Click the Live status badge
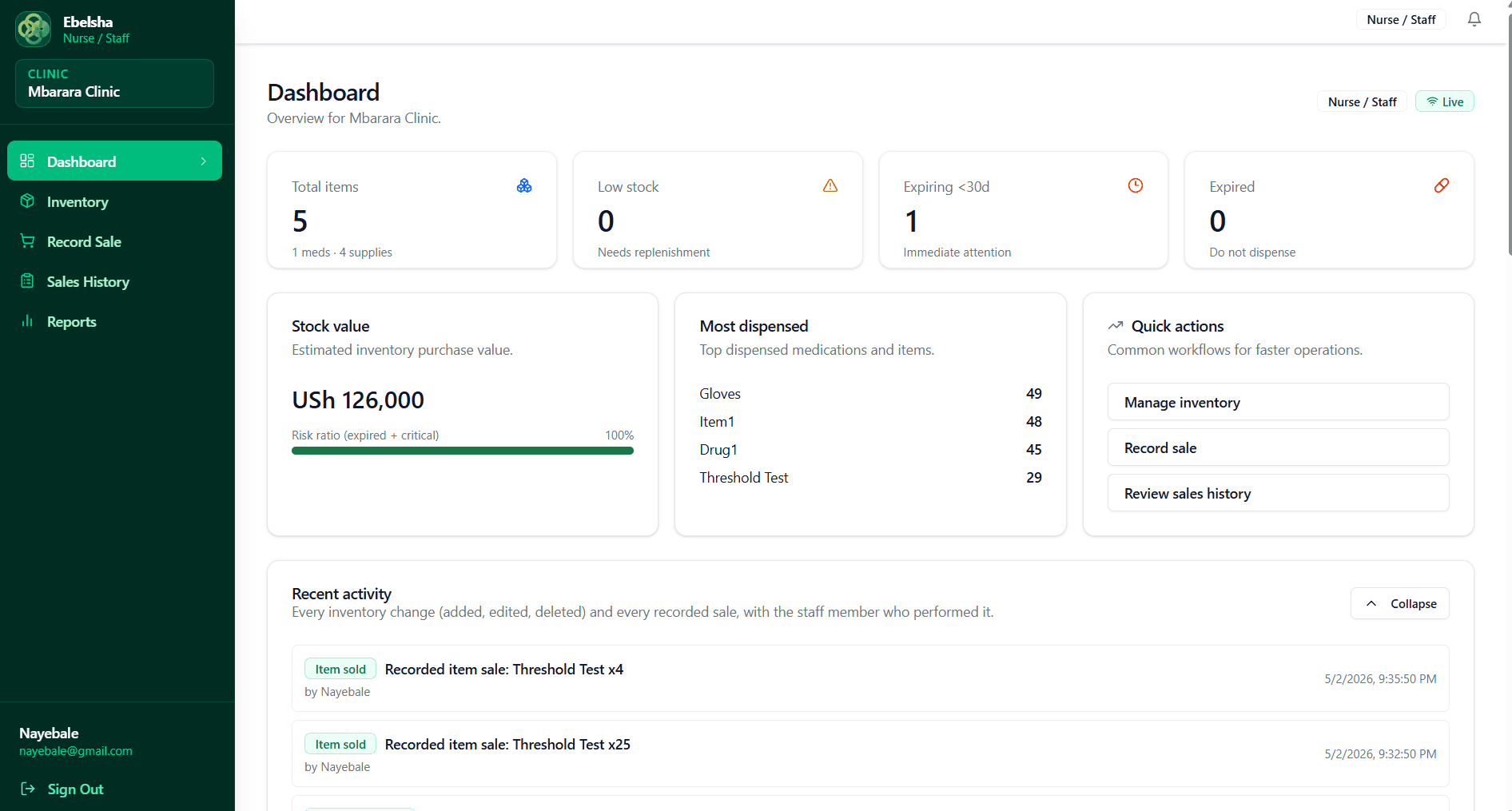The height and width of the screenshot is (811, 1512). [x=1445, y=101]
